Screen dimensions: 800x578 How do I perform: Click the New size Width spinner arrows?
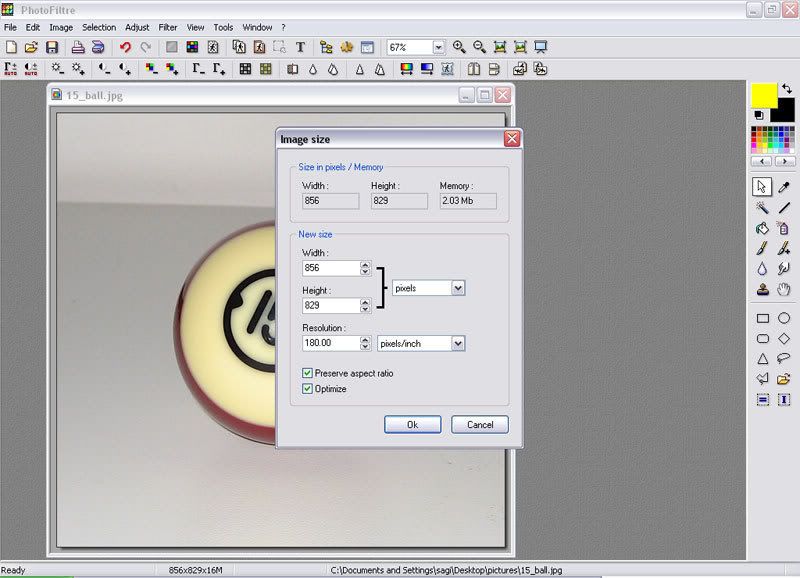[x=365, y=268]
